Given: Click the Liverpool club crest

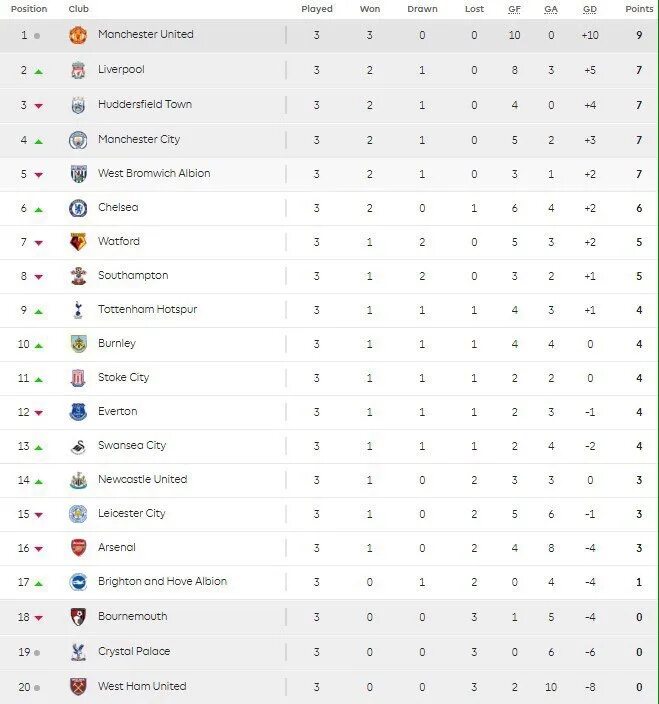Looking at the screenshot, I should (x=78, y=70).
